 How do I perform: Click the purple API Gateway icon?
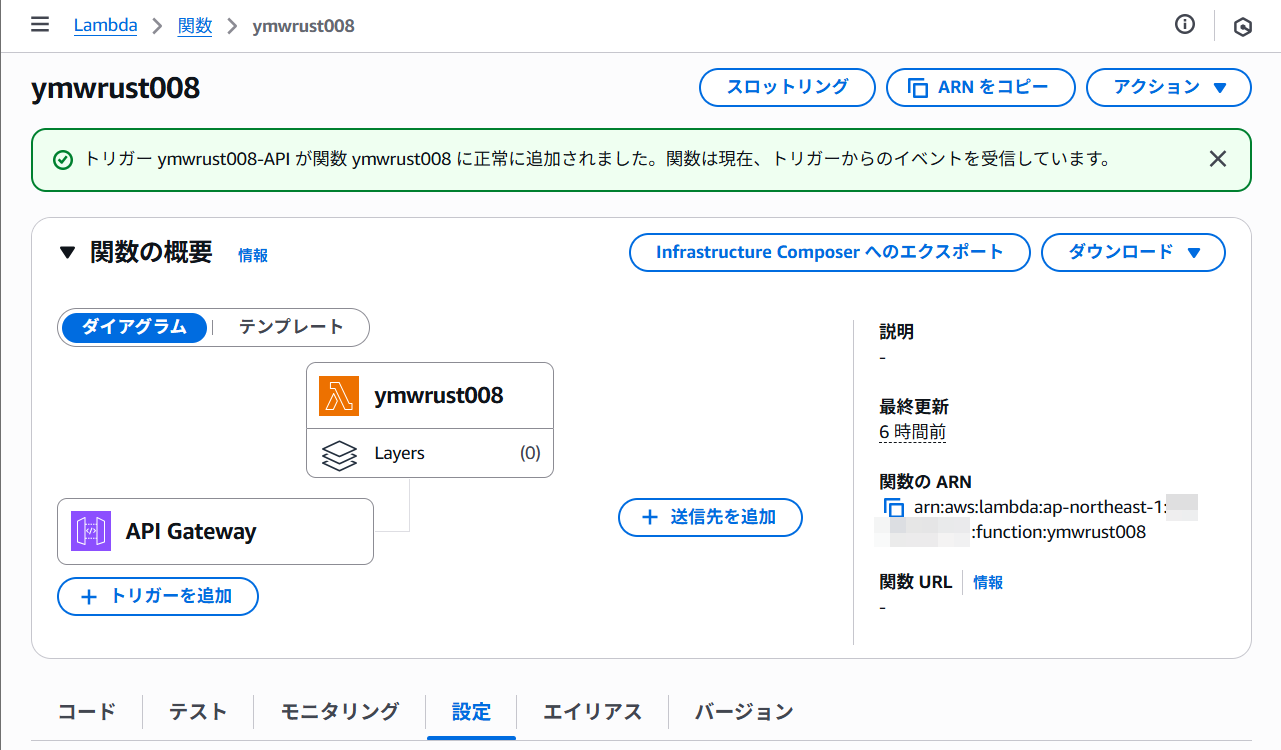91,531
